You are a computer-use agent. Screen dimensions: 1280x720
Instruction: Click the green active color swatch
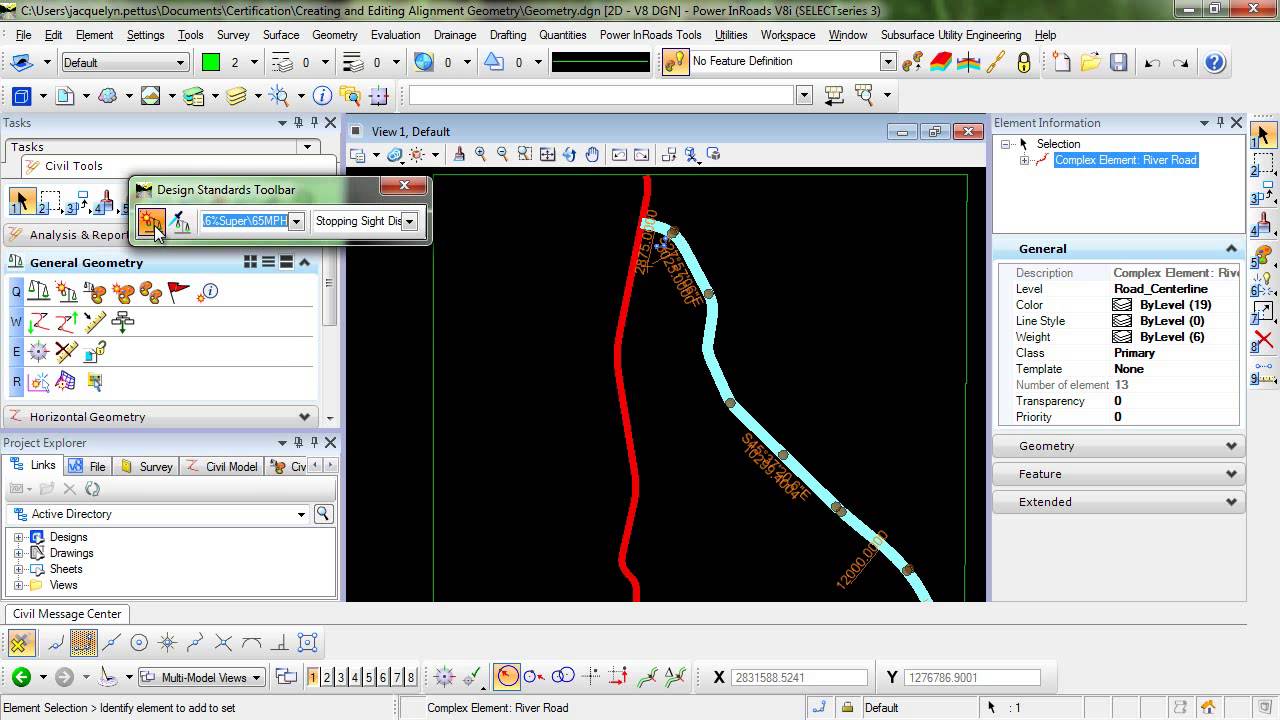point(211,62)
